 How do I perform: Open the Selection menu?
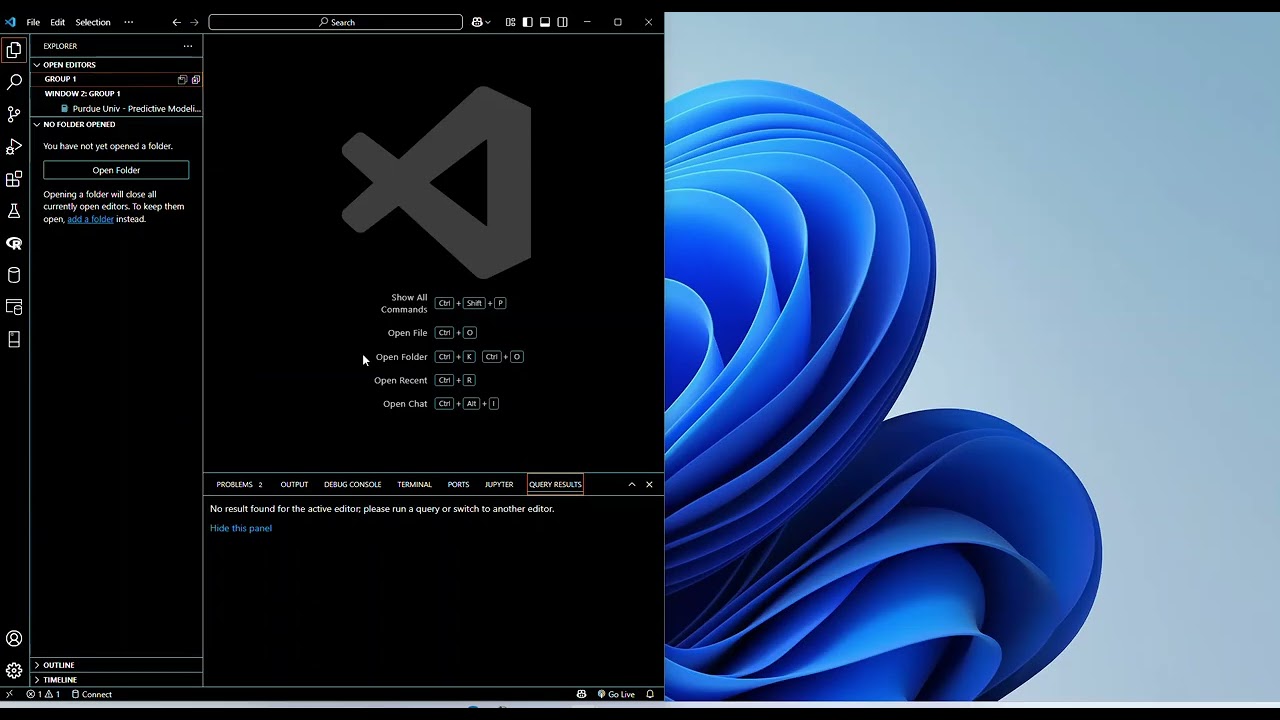[x=93, y=22]
